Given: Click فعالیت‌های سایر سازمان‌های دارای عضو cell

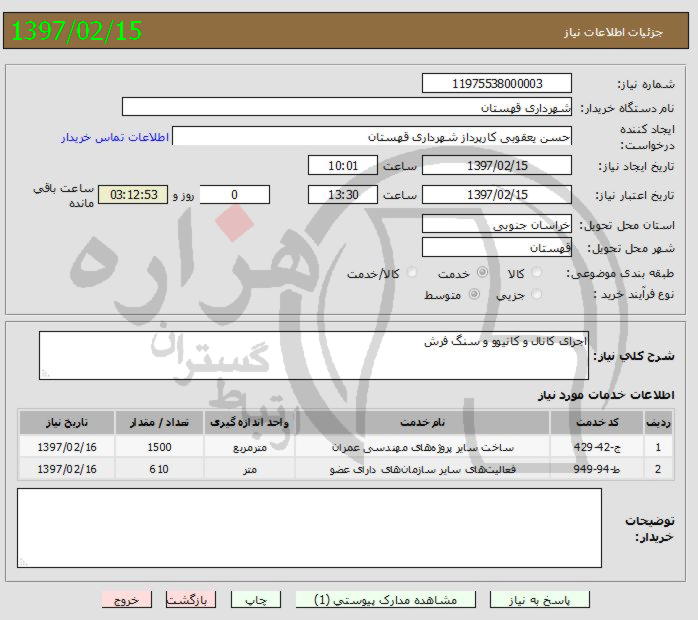Looking at the screenshot, I should click(x=422, y=469).
